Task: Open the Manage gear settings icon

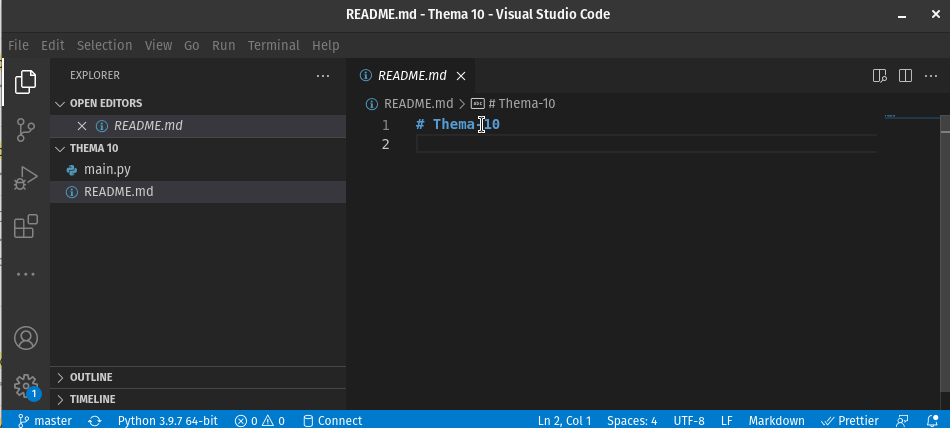Action: [25, 386]
